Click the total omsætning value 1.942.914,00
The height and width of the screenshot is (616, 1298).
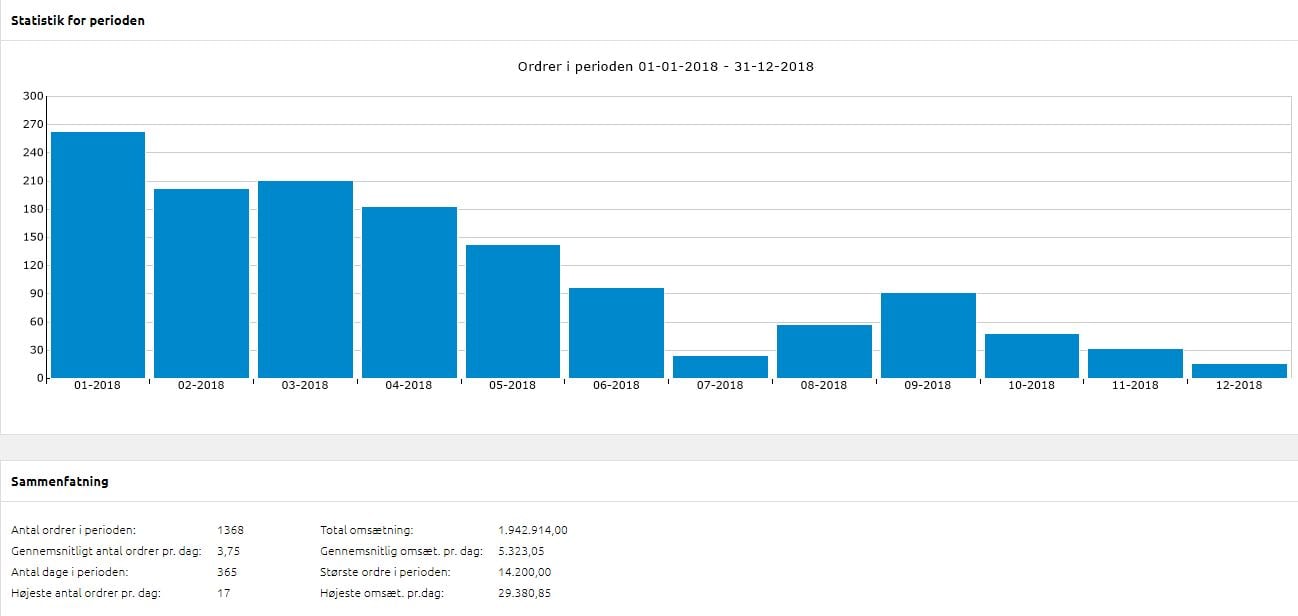(x=532, y=530)
